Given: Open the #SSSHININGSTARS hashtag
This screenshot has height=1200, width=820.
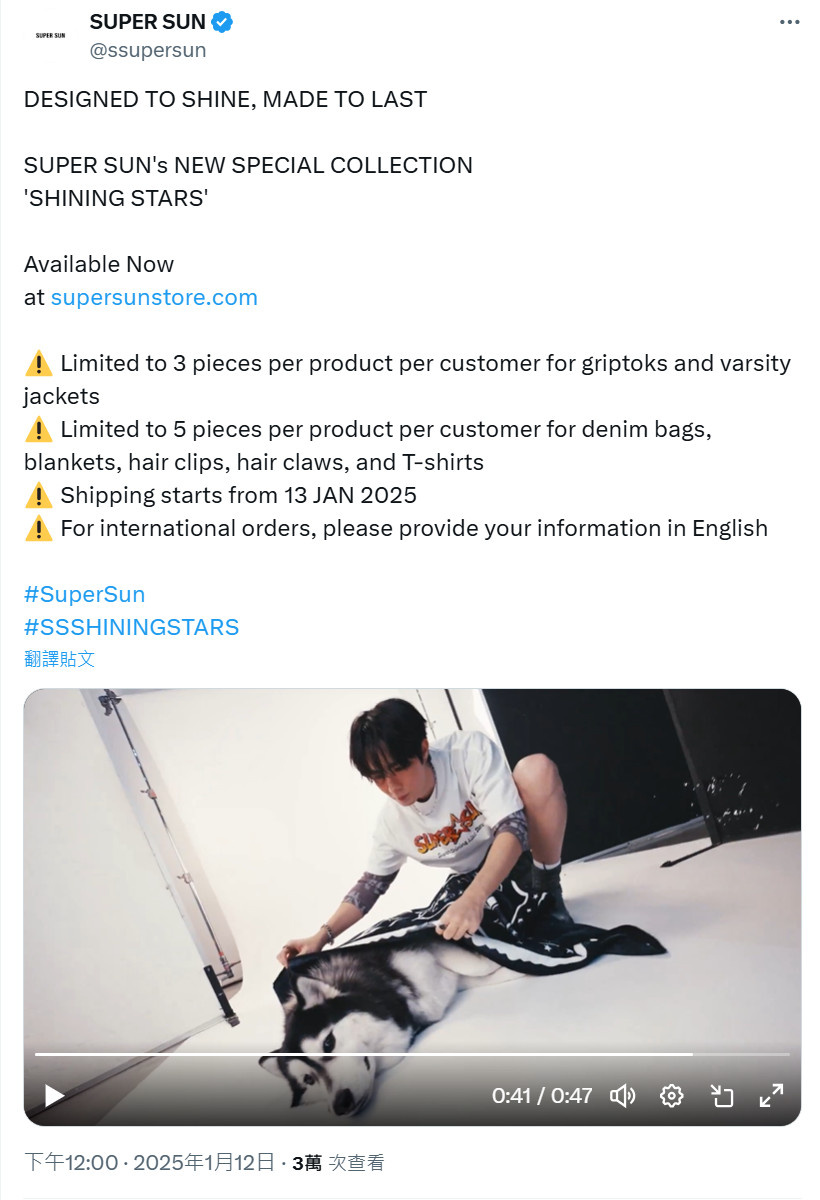Looking at the screenshot, I should click(131, 627).
